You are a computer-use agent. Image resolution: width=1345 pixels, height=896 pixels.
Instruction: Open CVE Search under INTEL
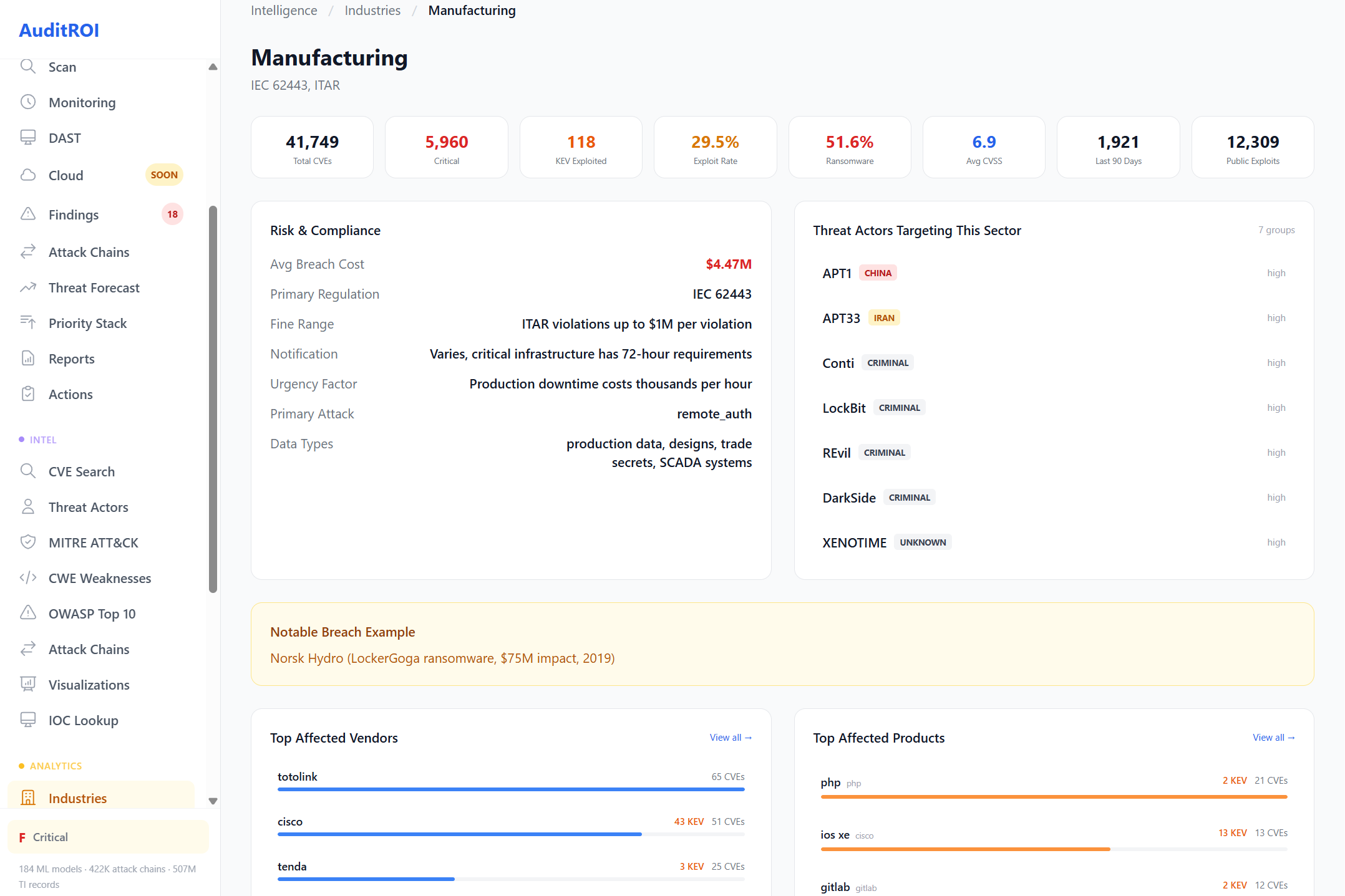(x=81, y=471)
